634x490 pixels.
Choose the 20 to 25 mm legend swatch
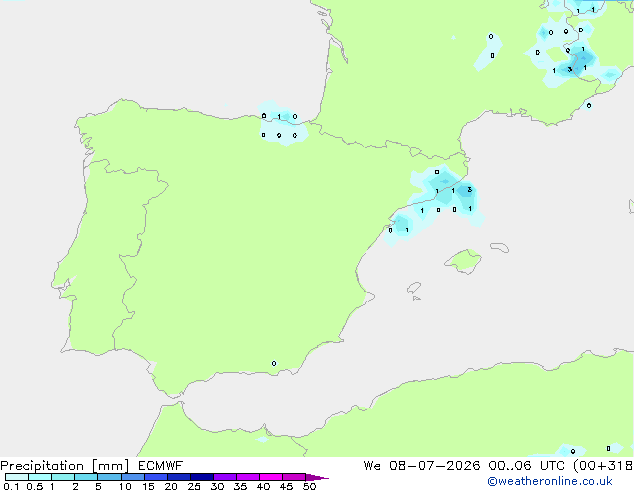[x=179, y=477]
